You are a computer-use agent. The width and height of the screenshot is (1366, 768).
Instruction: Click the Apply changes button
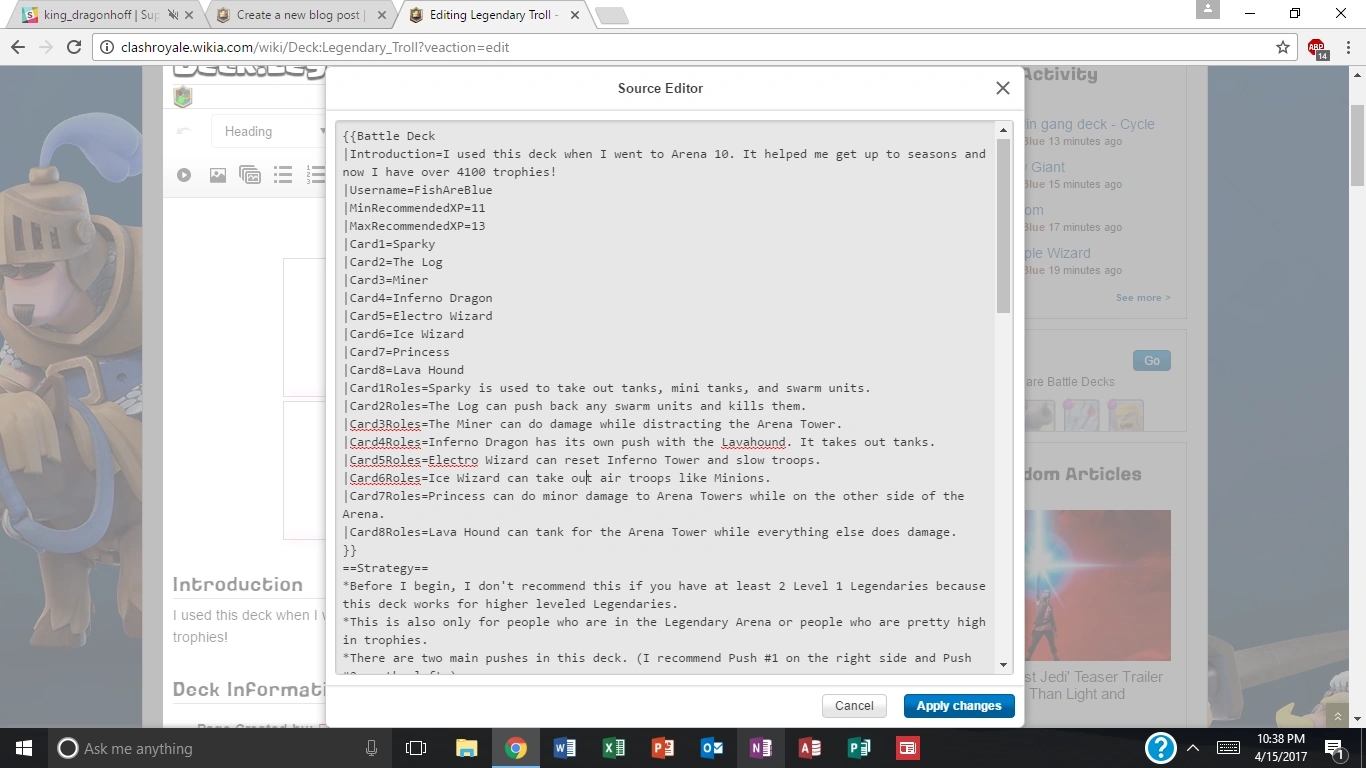click(x=959, y=706)
